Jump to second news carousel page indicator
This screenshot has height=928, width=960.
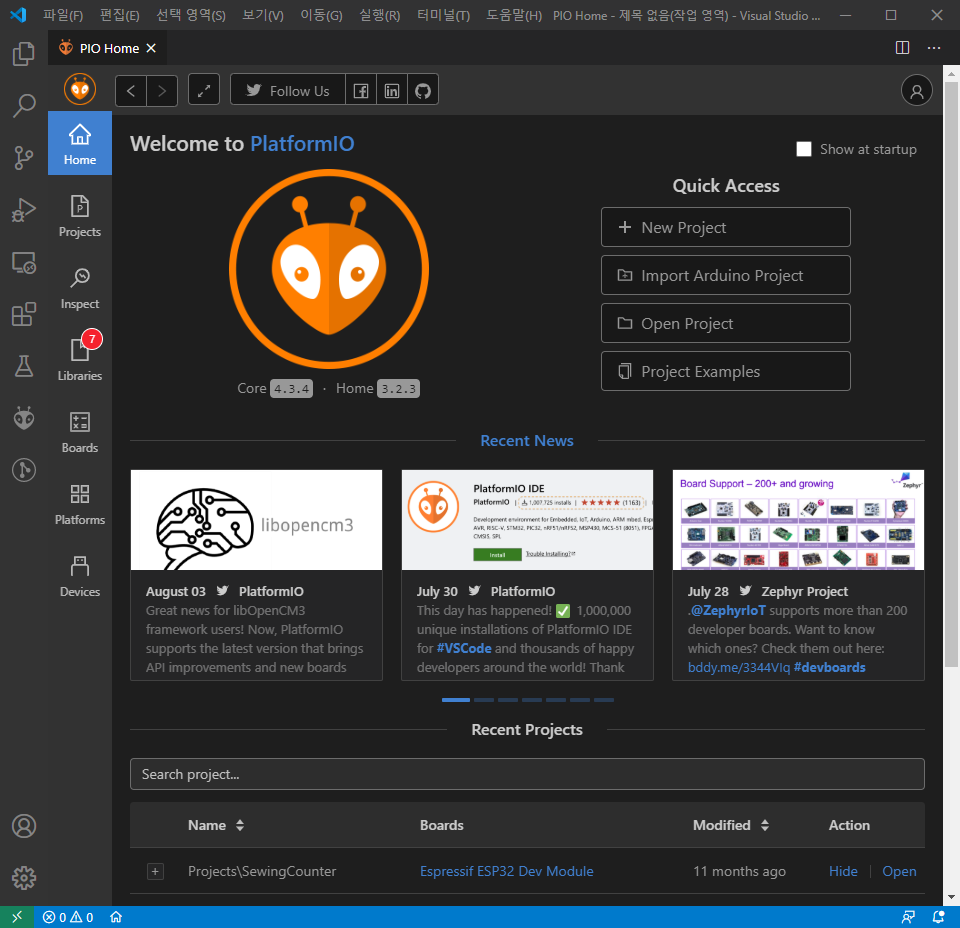[x=484, y=700]
